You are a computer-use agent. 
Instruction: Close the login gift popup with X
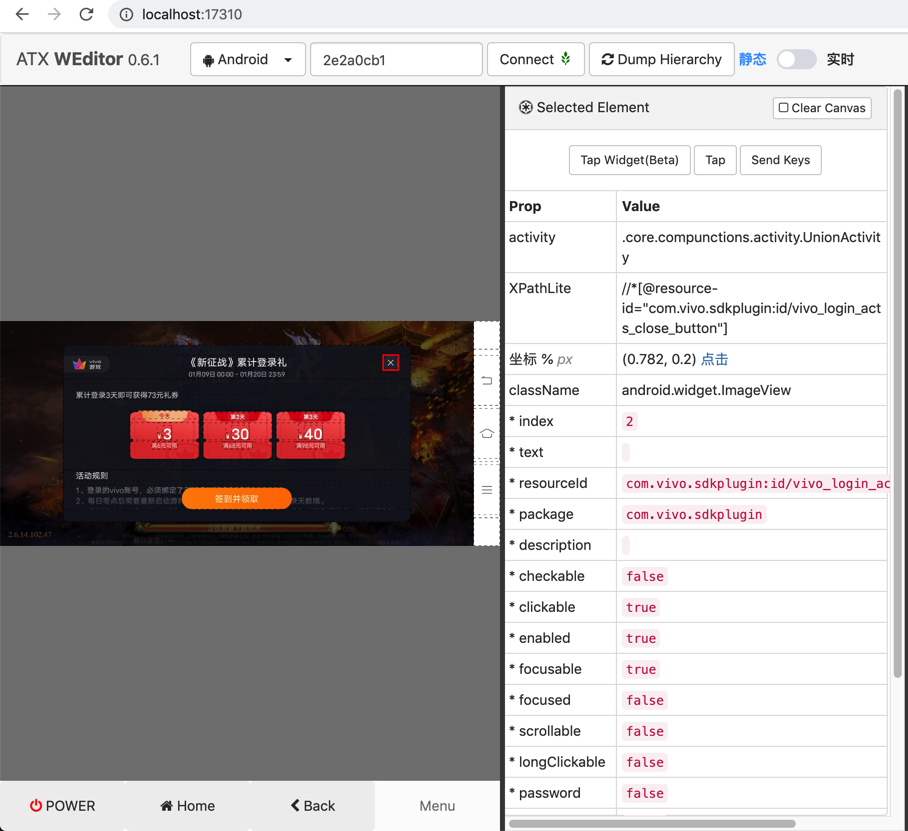(x=391, y=363)
